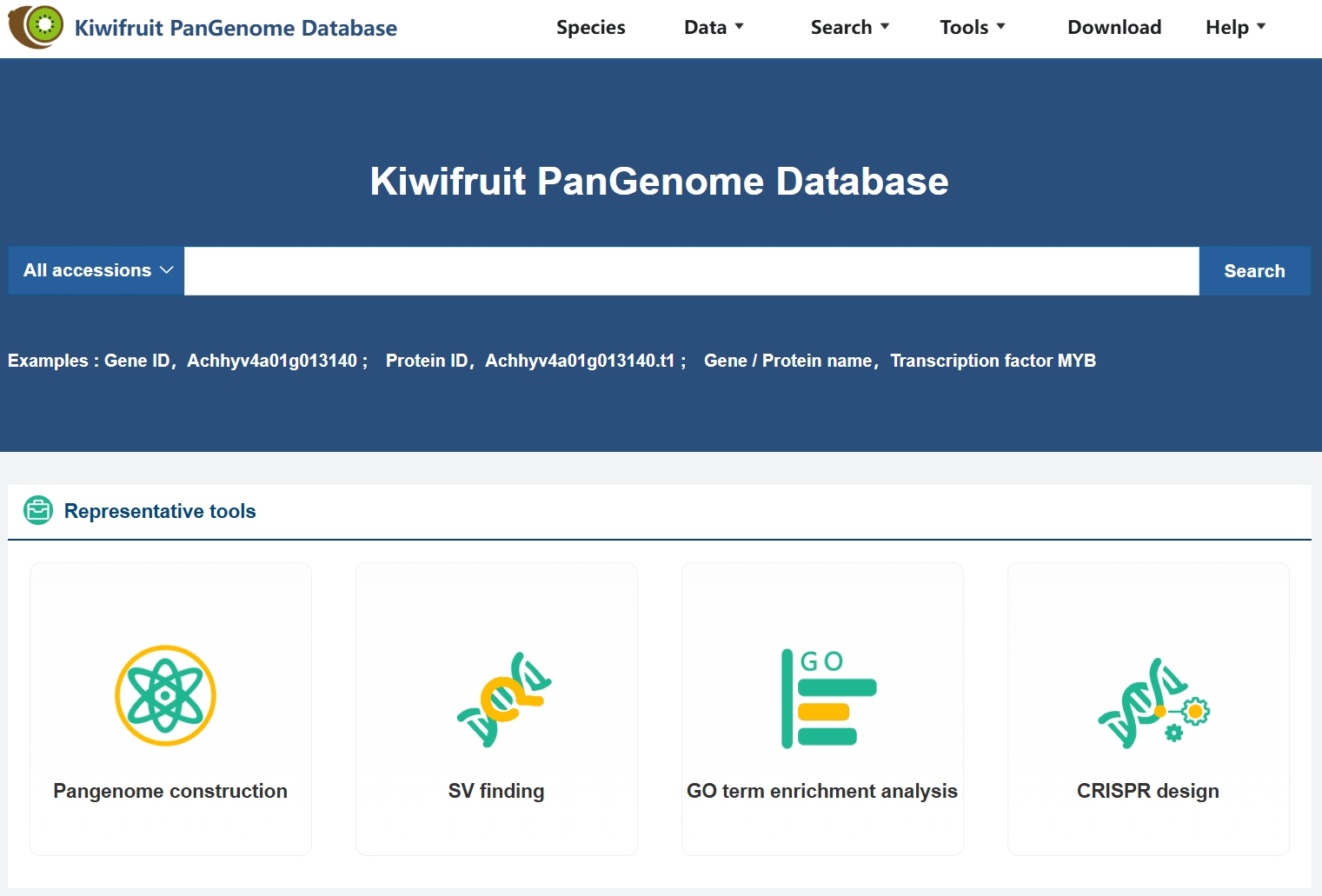
Task: Click the SV finding DNA icon
Action: (x=504, y=700)
